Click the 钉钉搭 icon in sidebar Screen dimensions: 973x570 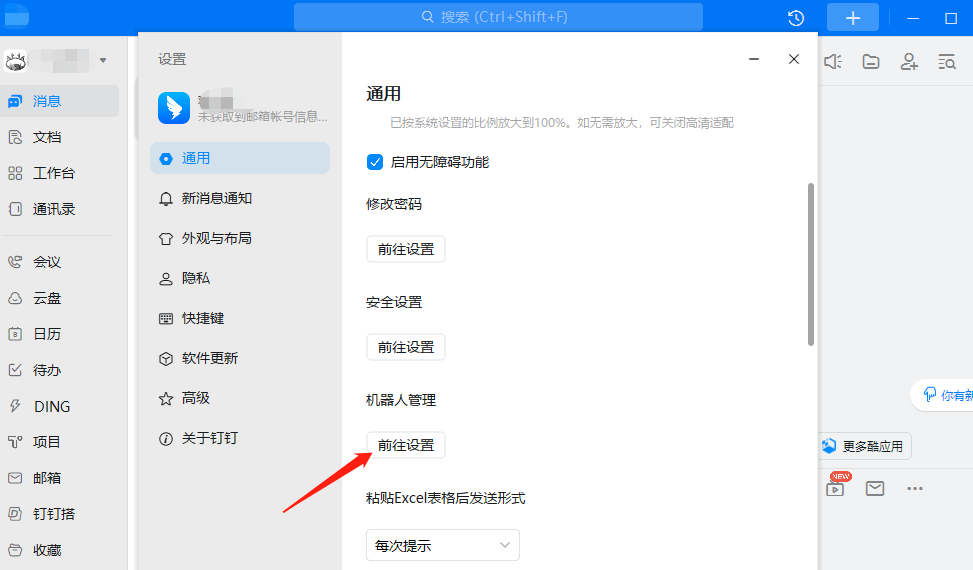tap(15, 514)
